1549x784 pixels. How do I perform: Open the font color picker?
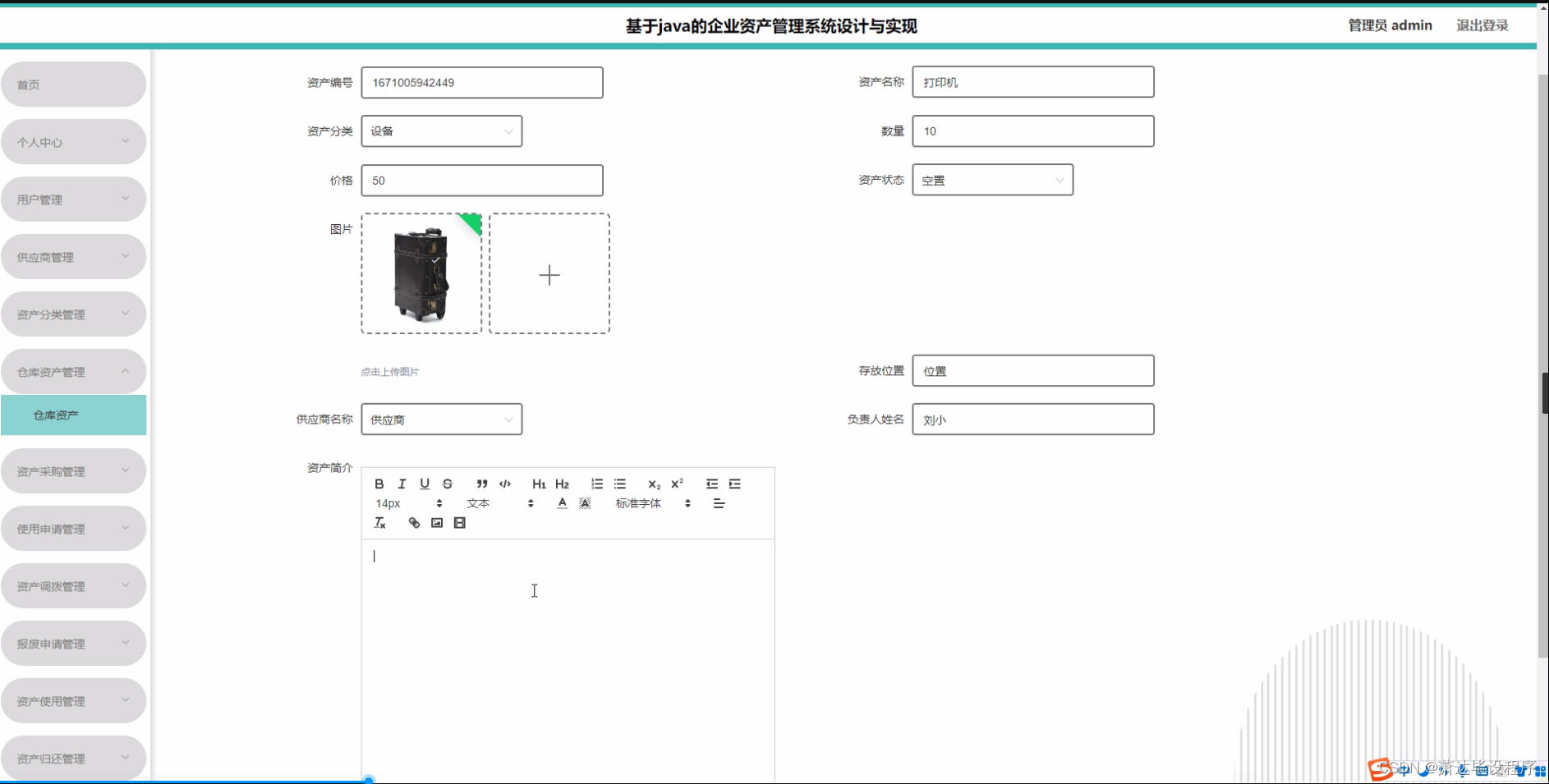pyautogui.click(x=562, y=502)
